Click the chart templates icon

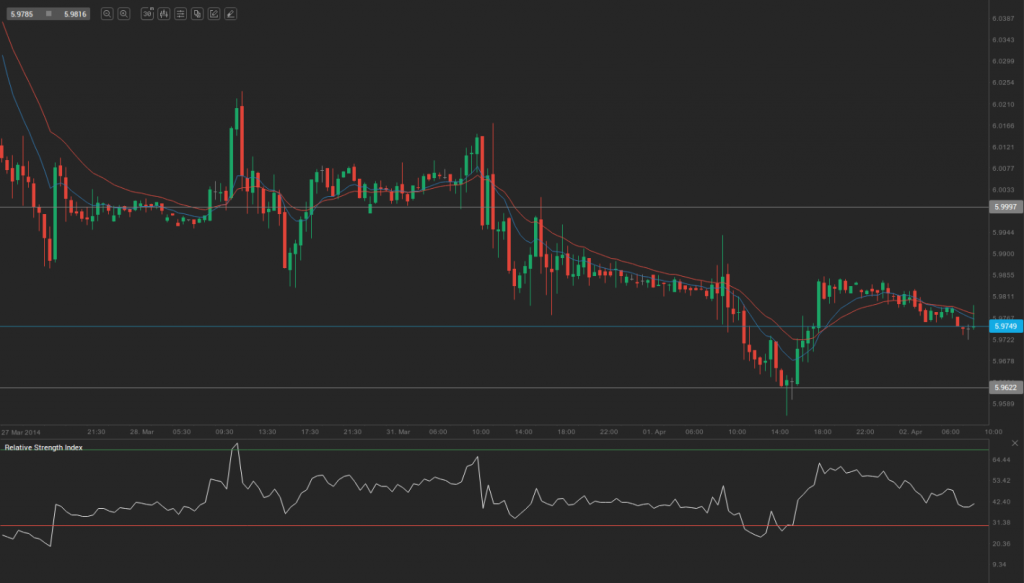pos(198,14)
